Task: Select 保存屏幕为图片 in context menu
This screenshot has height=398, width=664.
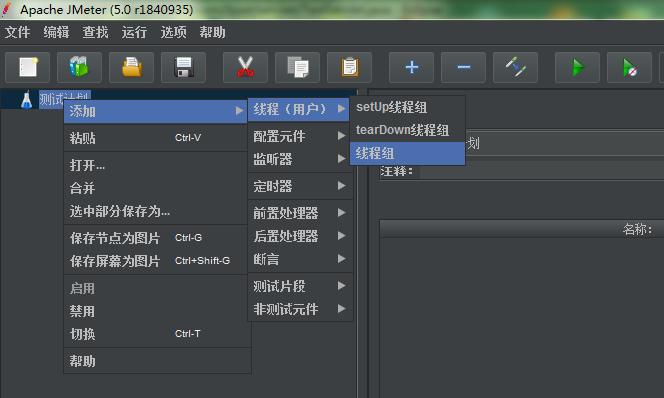Action: click(x=155, y=261)
